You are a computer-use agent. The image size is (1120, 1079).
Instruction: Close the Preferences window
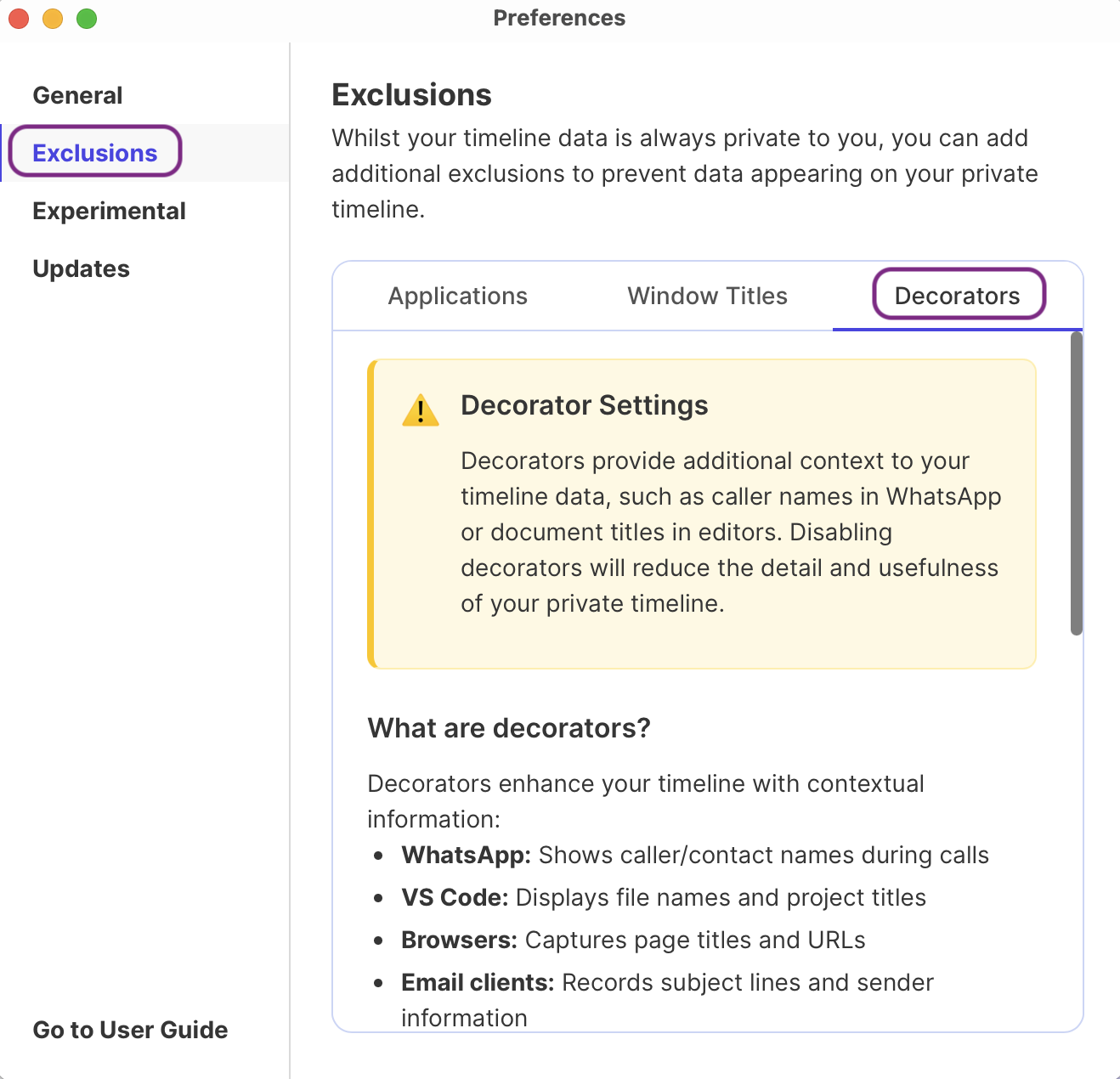tap(18, 18)
